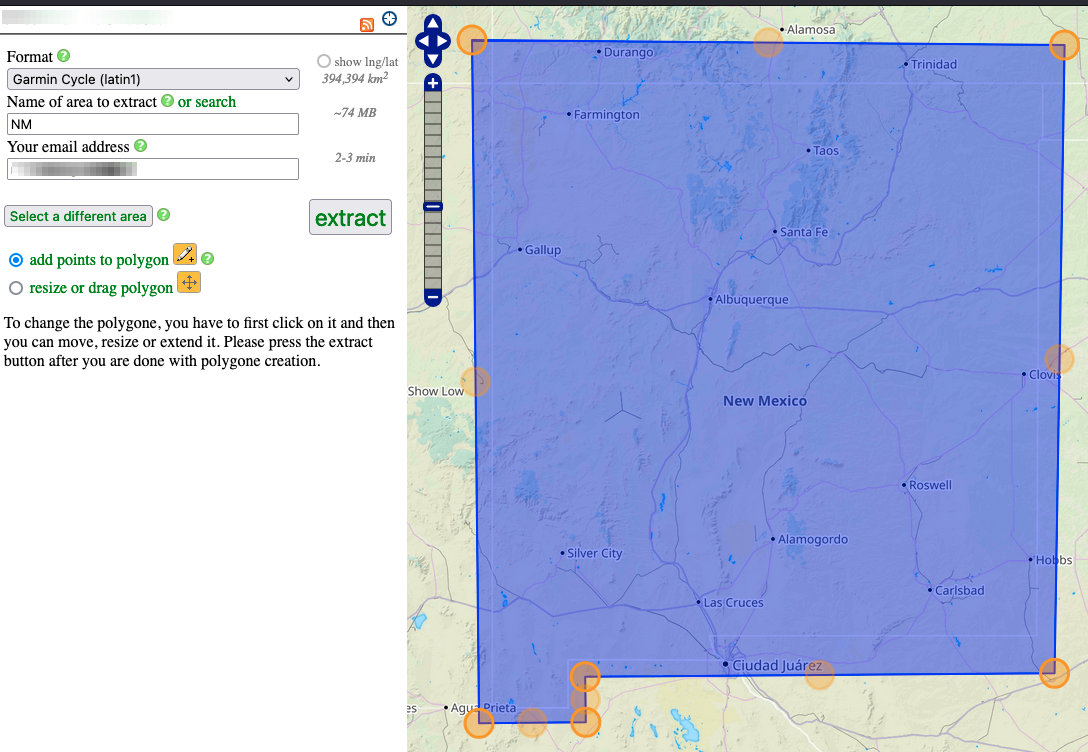Viewport: 1088px width, 752px height.
Task: Click the RSS feed icon
Action: (367, 25)
